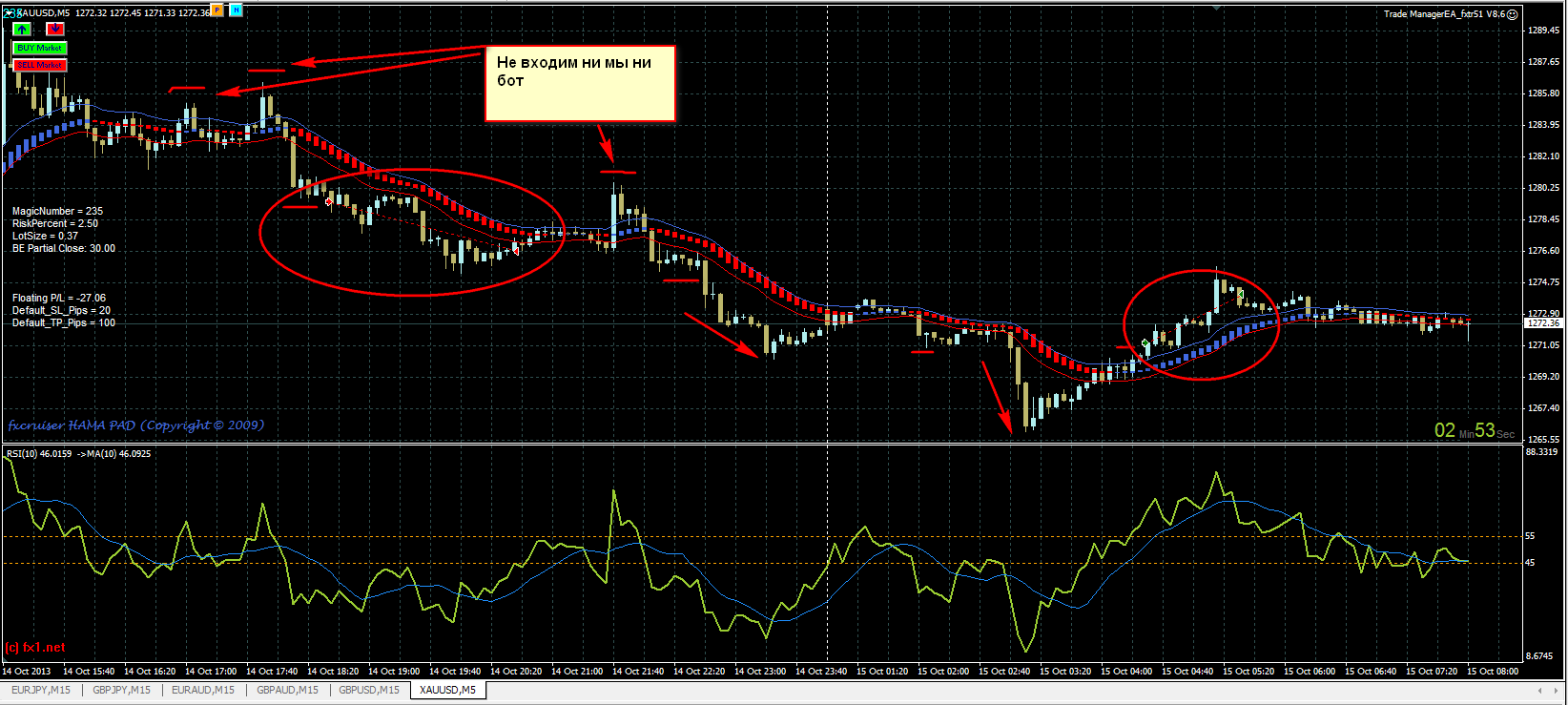The image size is (1568, 705).
Task: Click the Expert Advisor smiley face icon
Action: click(1512, 14)
